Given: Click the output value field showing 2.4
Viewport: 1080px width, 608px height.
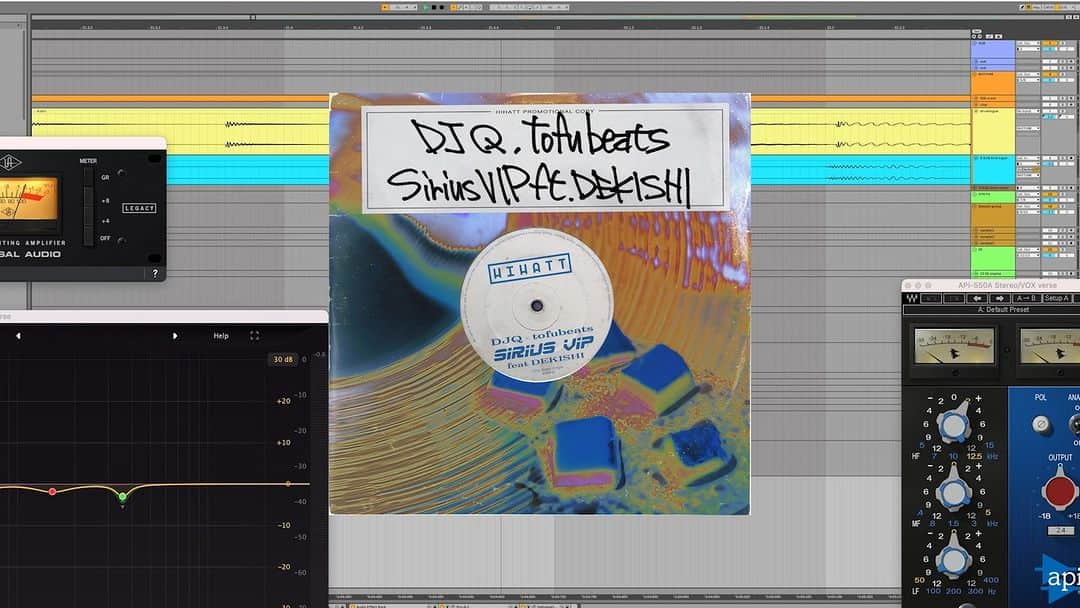Looking at the screenshot, I should click(1060, 531).
